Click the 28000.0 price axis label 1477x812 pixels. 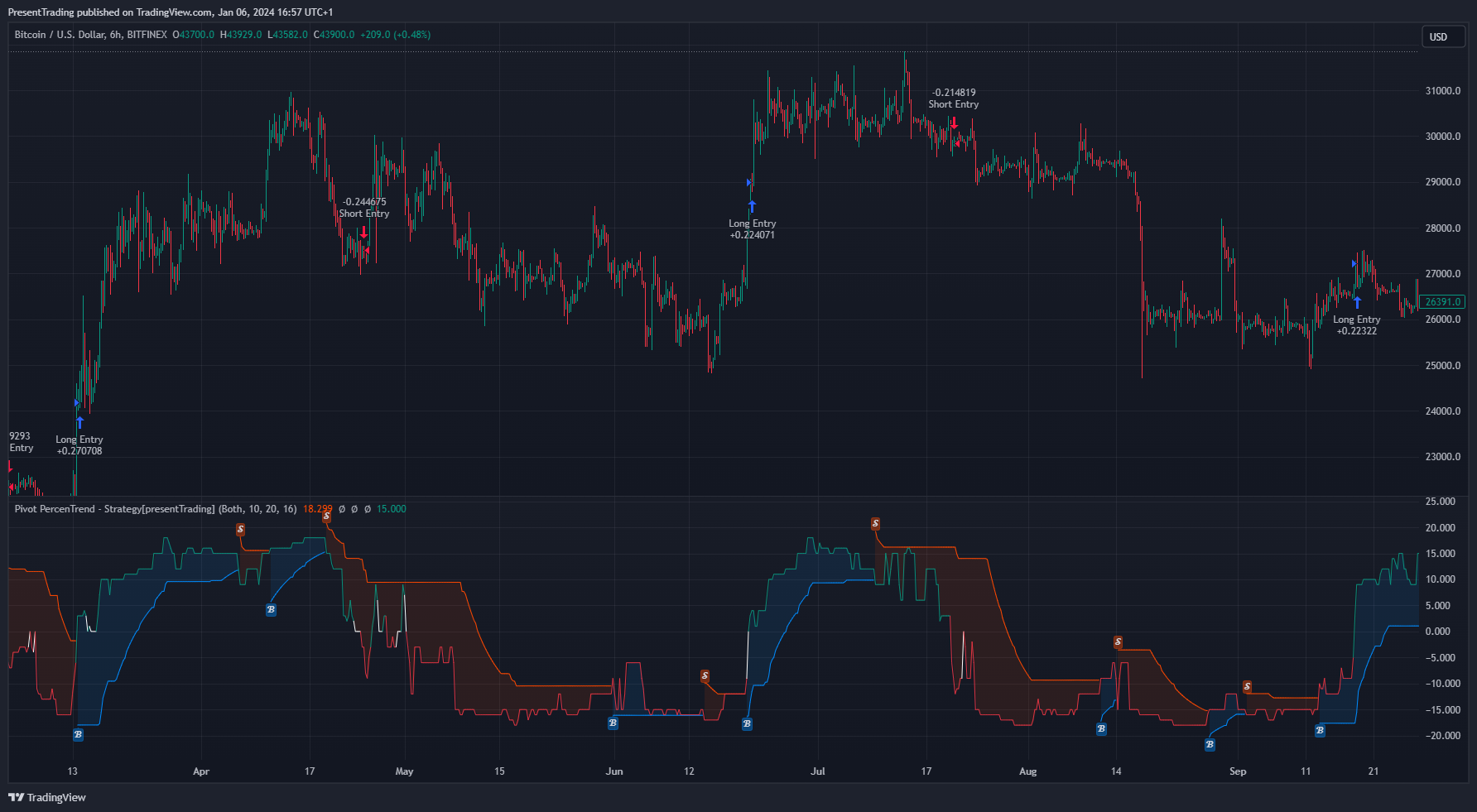coord(1443,228)
